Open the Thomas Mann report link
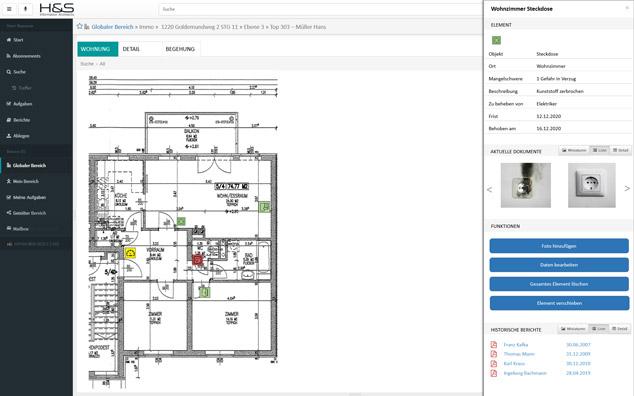634x396 pixels. (519, 354)
